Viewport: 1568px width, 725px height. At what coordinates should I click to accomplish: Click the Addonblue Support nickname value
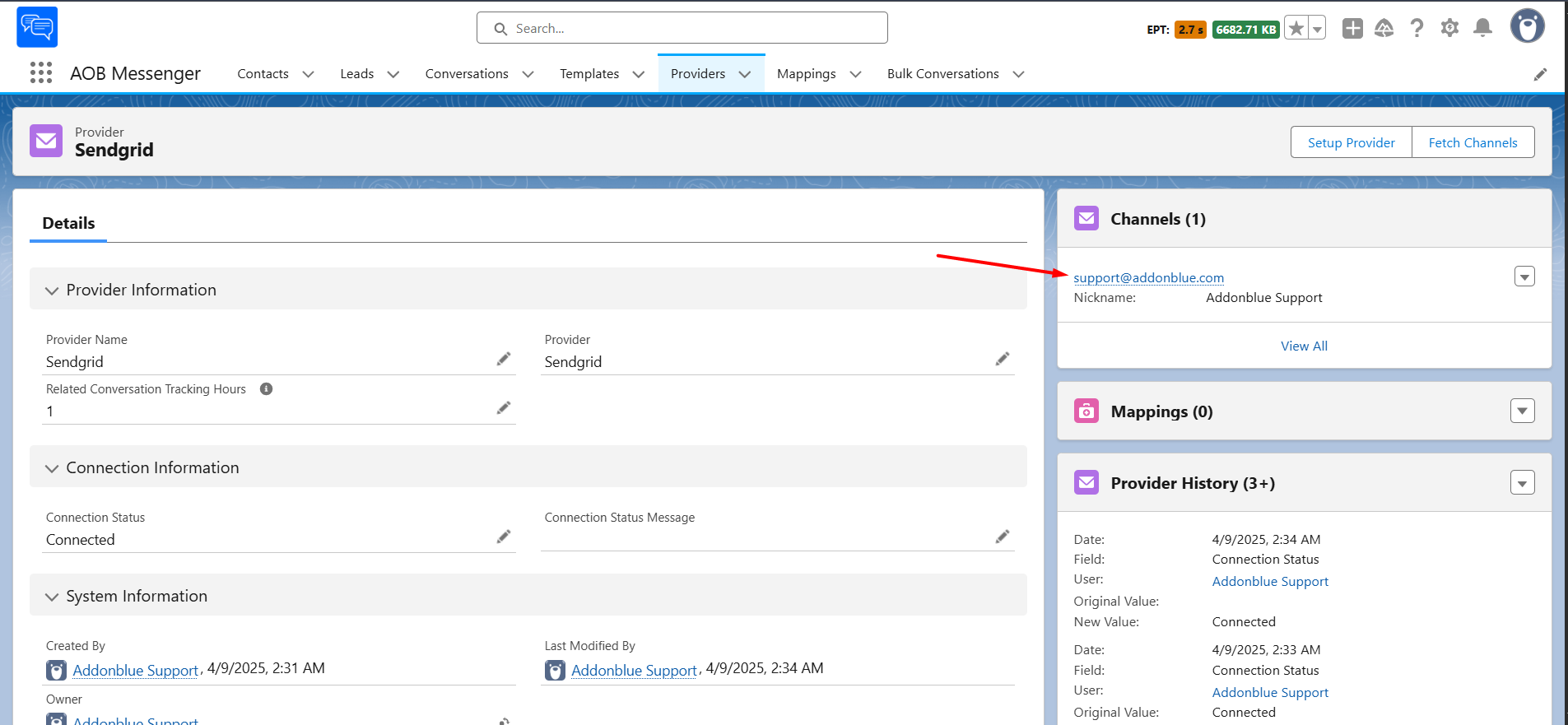pos(1264,298)
